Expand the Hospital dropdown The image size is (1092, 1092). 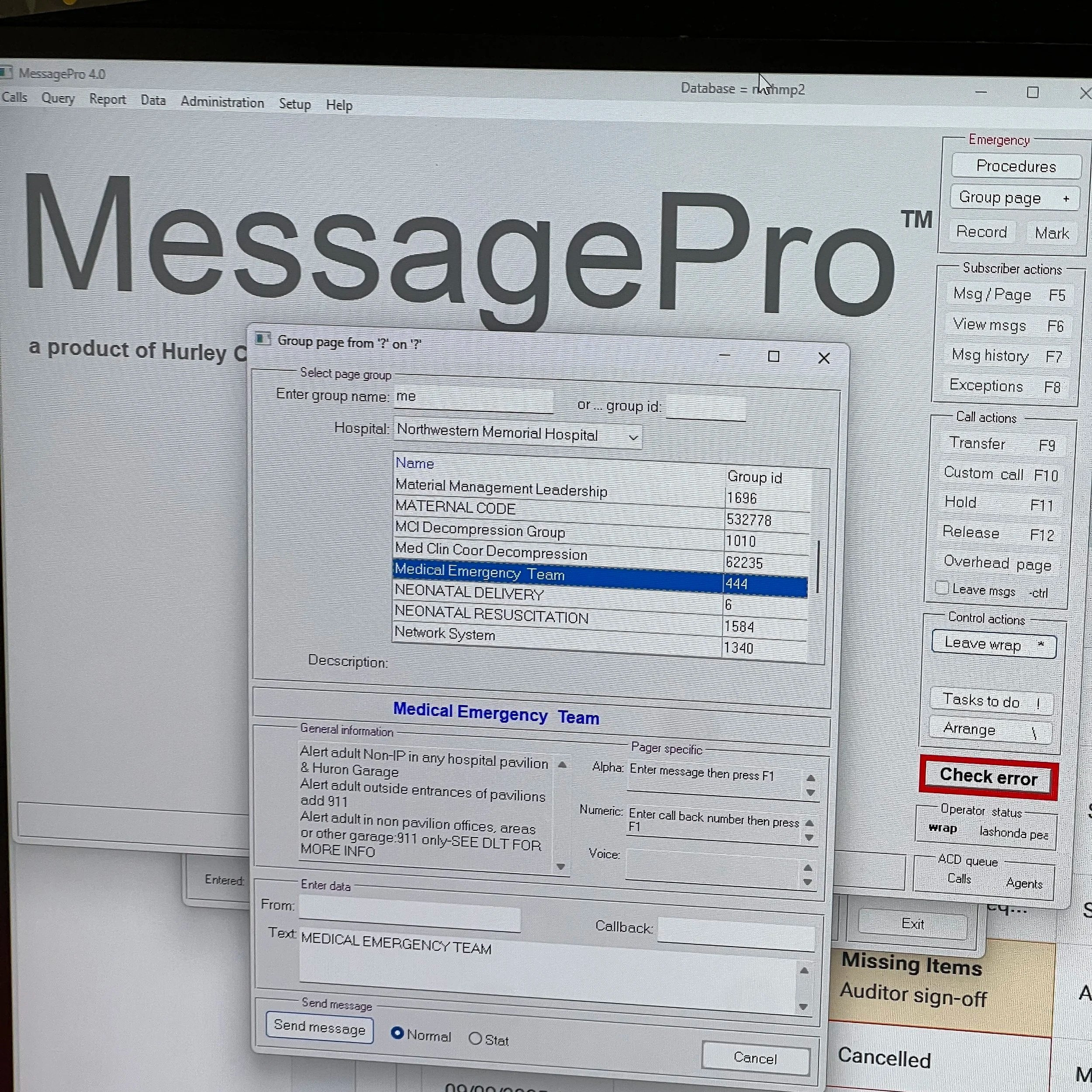tap(633, 437)
